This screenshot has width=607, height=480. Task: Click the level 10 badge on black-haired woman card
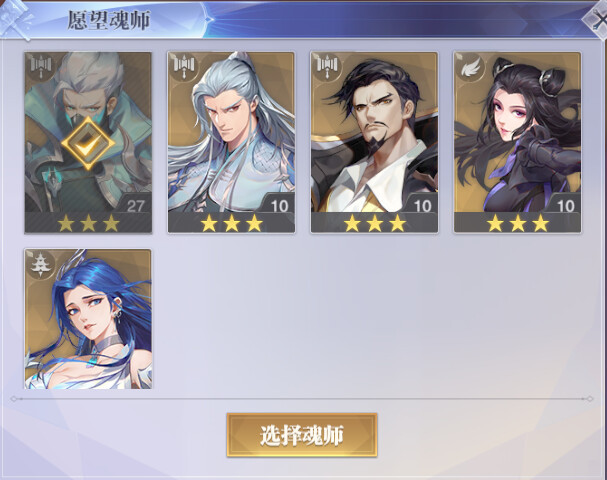[x=566, y=205]
